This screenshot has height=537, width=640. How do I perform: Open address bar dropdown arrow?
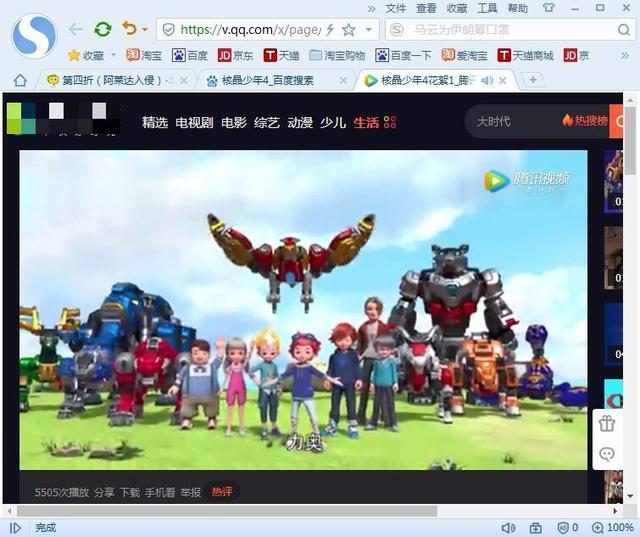pyautogui.click(x=369, y=30)
